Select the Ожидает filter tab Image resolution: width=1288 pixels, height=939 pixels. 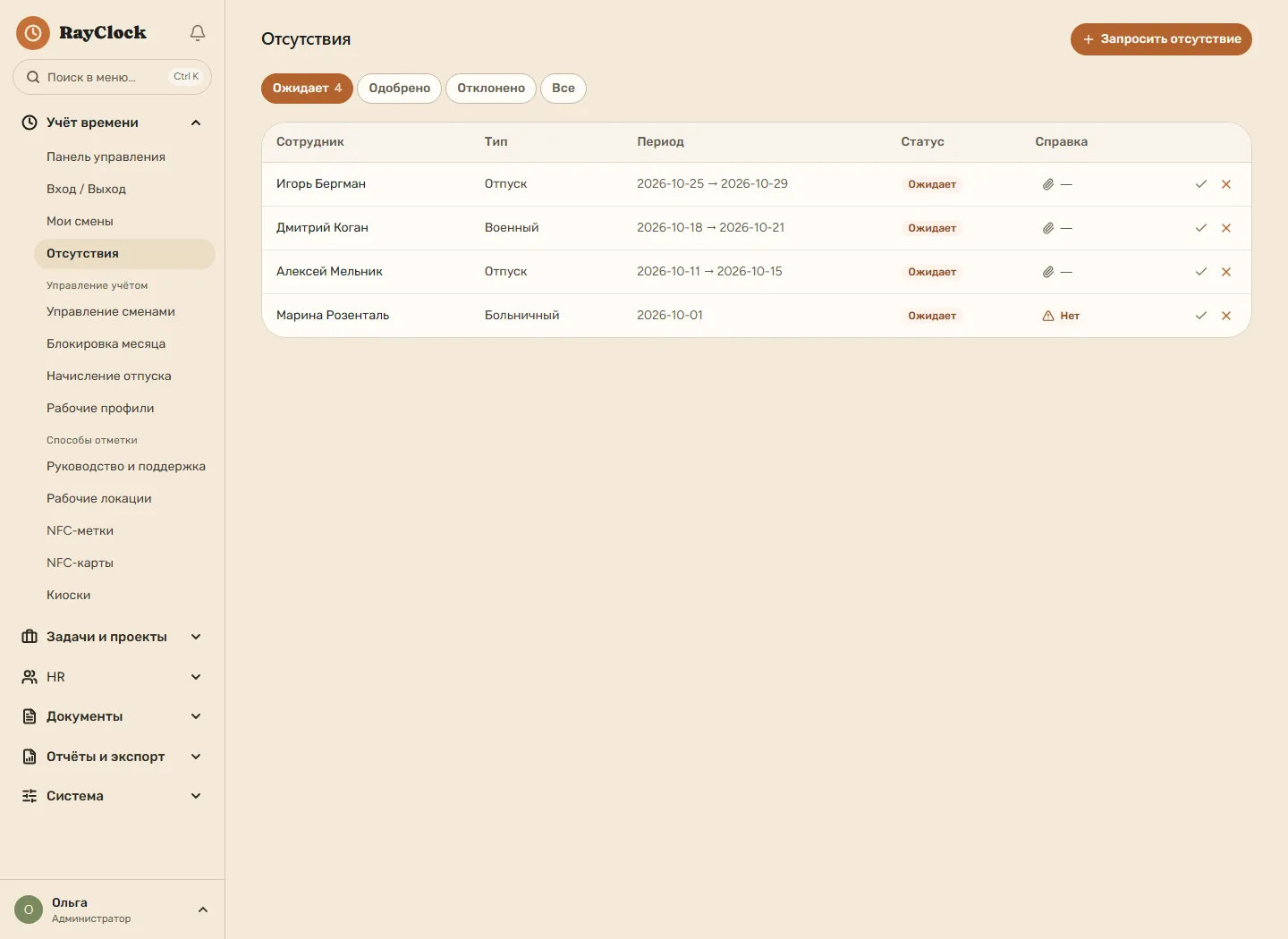[307, 89]
